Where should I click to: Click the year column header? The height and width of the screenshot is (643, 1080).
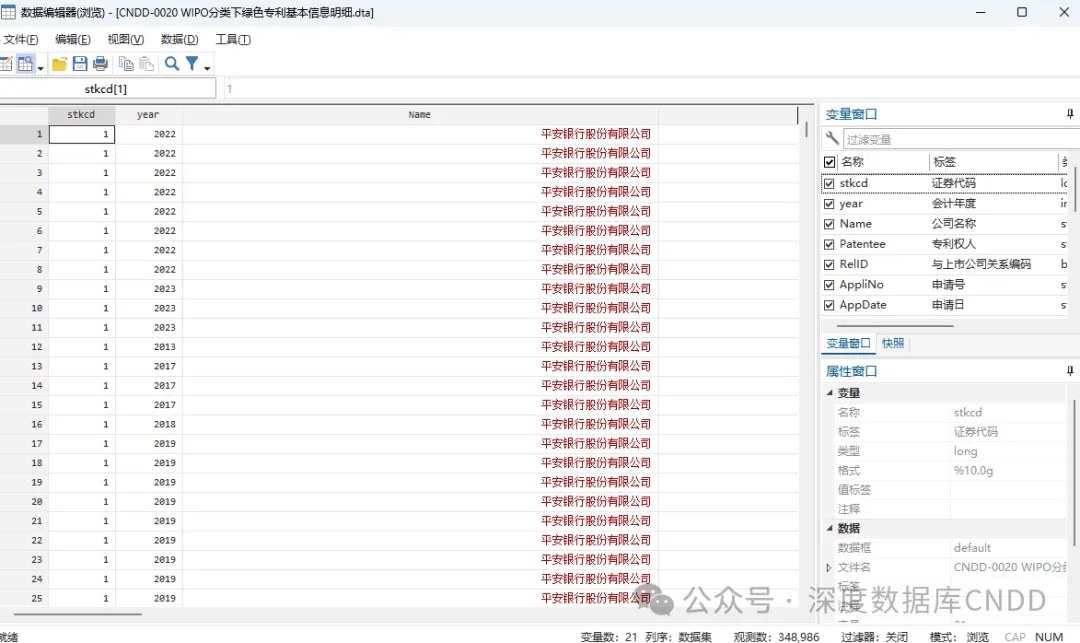click(x=148, y=115)
